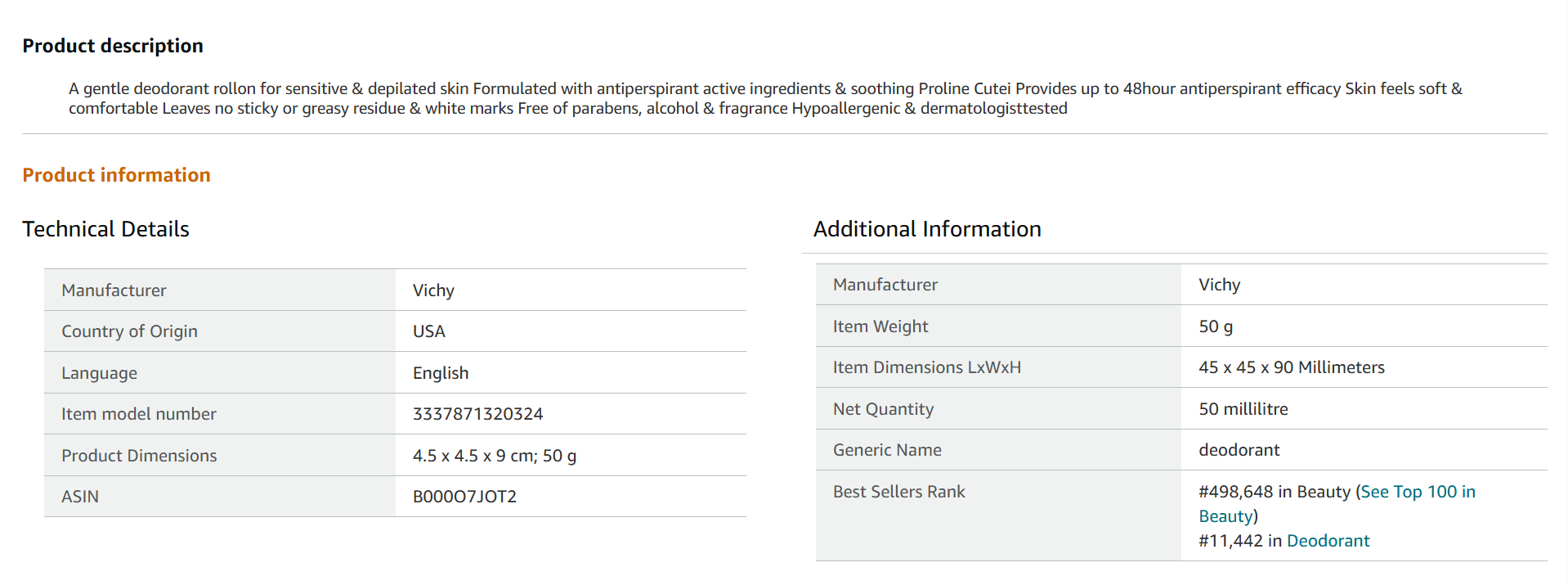Click the Item Dimensions value 45 x 45 x 90 Millimeters
This screenshot has width=1568, height=585.
tap(1291, 367)
